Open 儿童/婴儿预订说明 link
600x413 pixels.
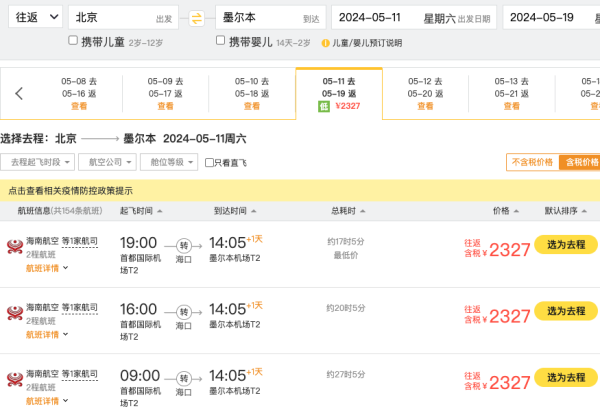[367, 43]
